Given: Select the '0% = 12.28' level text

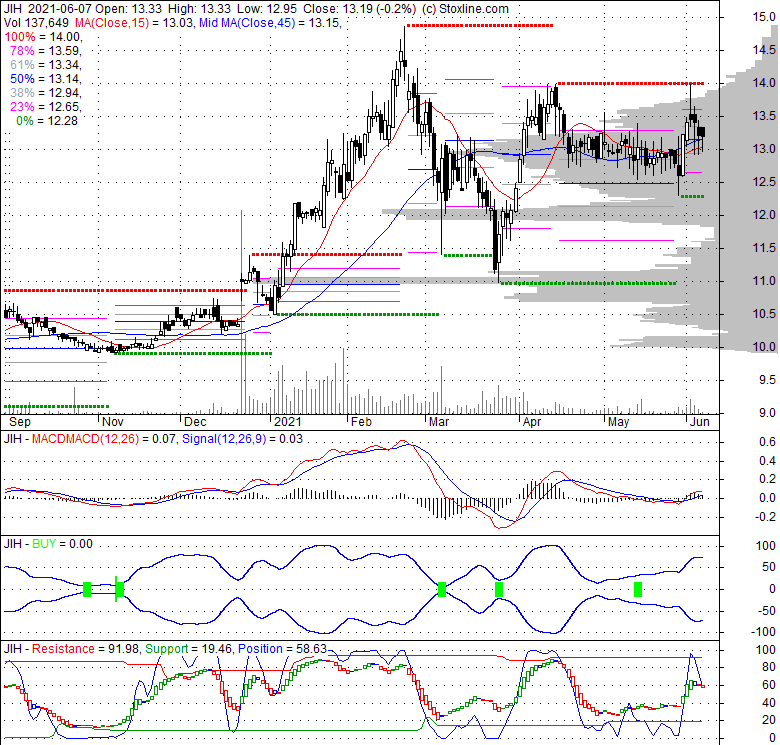Looking at the screenshot, I should click(x=47, y=120).
